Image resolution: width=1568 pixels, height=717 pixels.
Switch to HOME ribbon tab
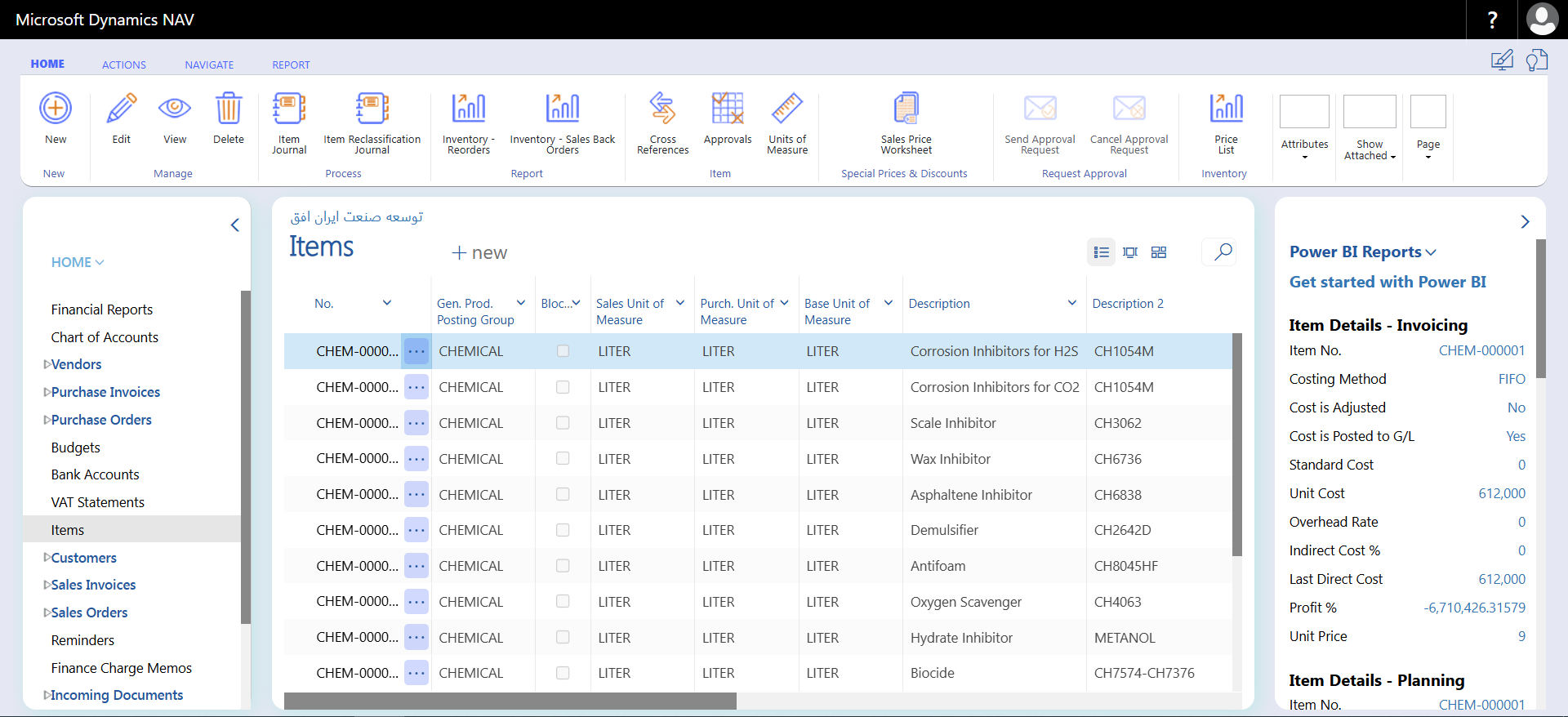click(x=47, y=64)
